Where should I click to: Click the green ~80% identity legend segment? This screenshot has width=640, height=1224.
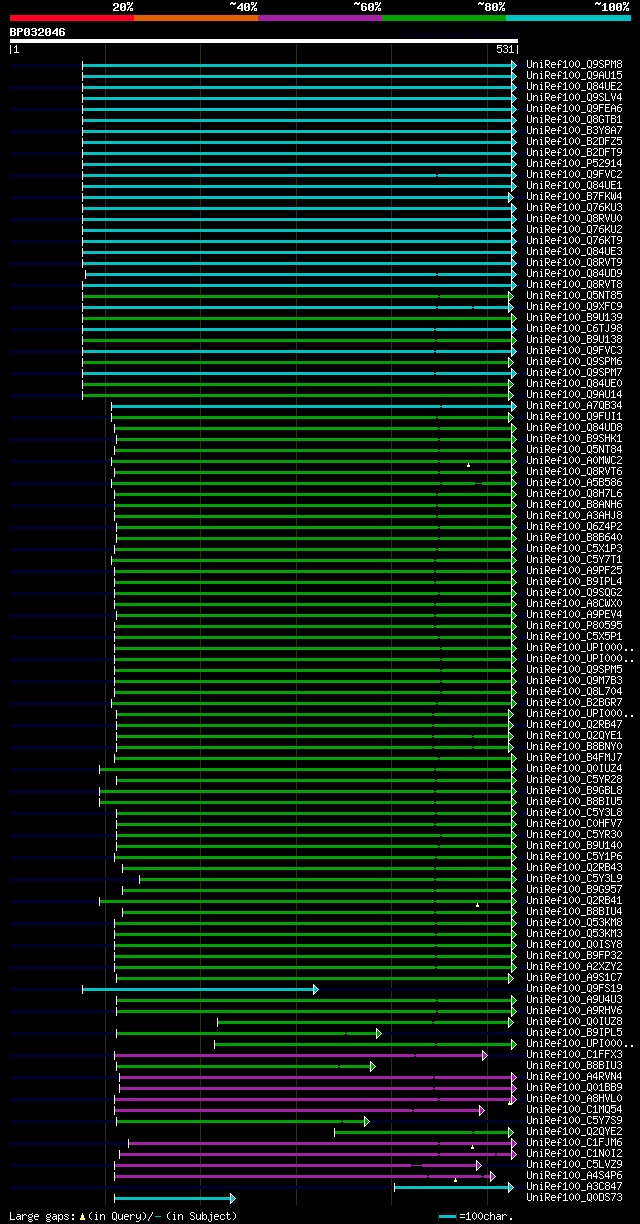[x=443, y=18]
